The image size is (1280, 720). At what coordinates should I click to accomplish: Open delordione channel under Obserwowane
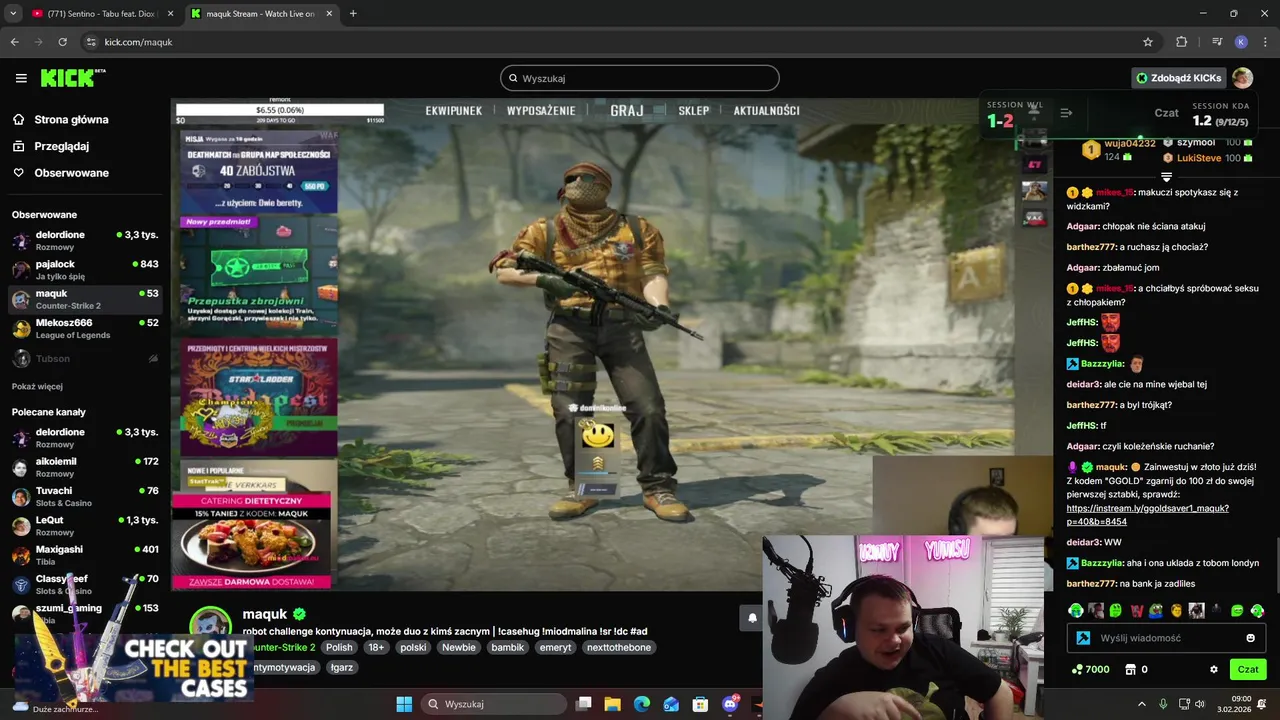85,241
